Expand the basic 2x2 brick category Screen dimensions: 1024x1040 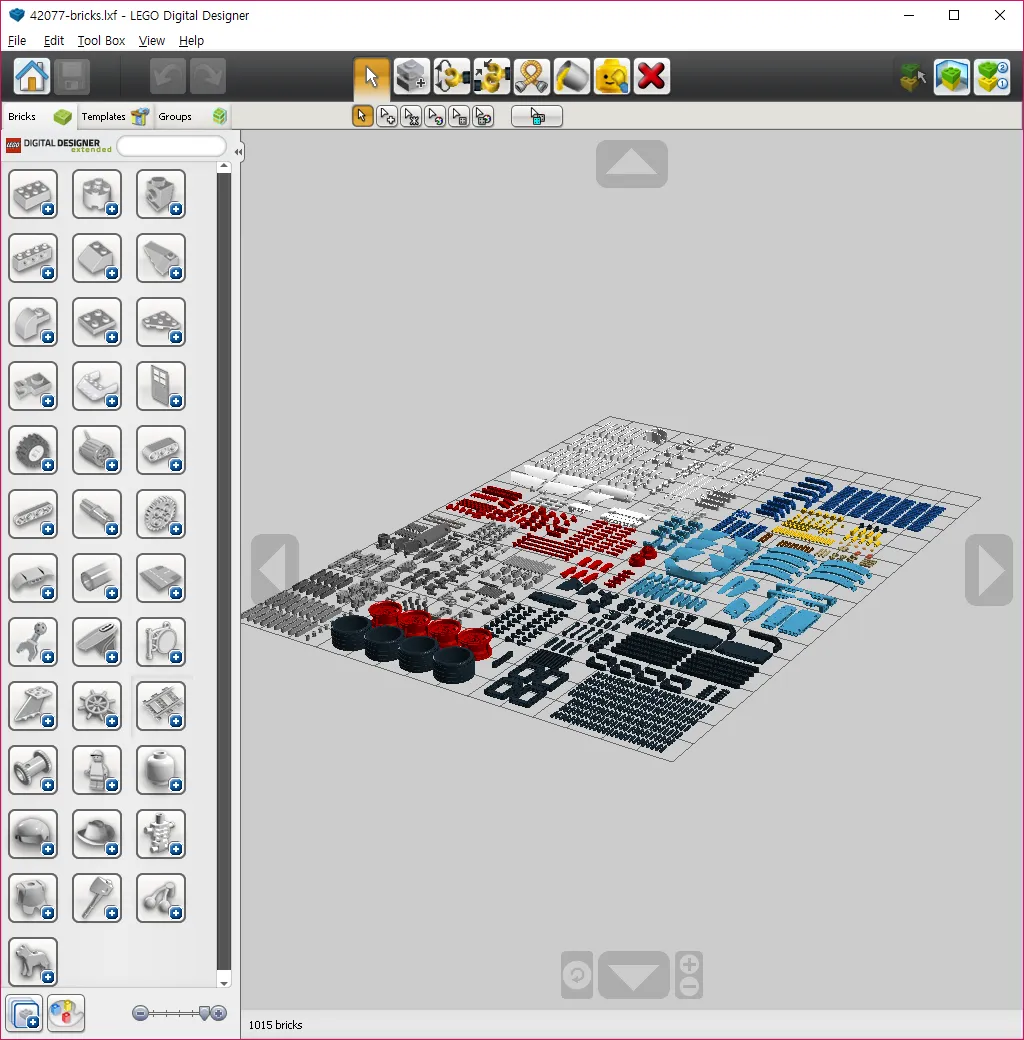tap(33, 194)
